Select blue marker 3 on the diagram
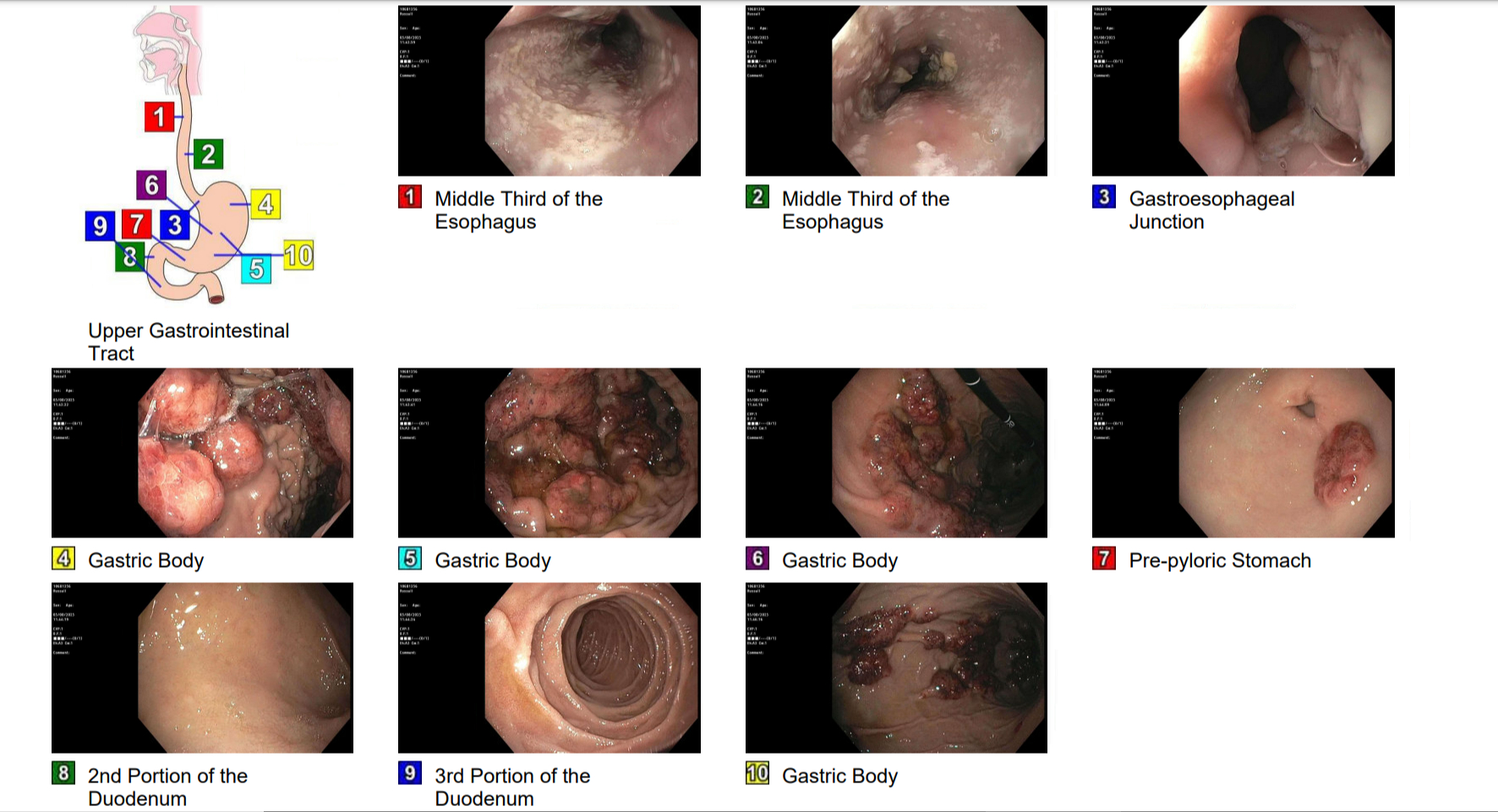 (174, 225)
